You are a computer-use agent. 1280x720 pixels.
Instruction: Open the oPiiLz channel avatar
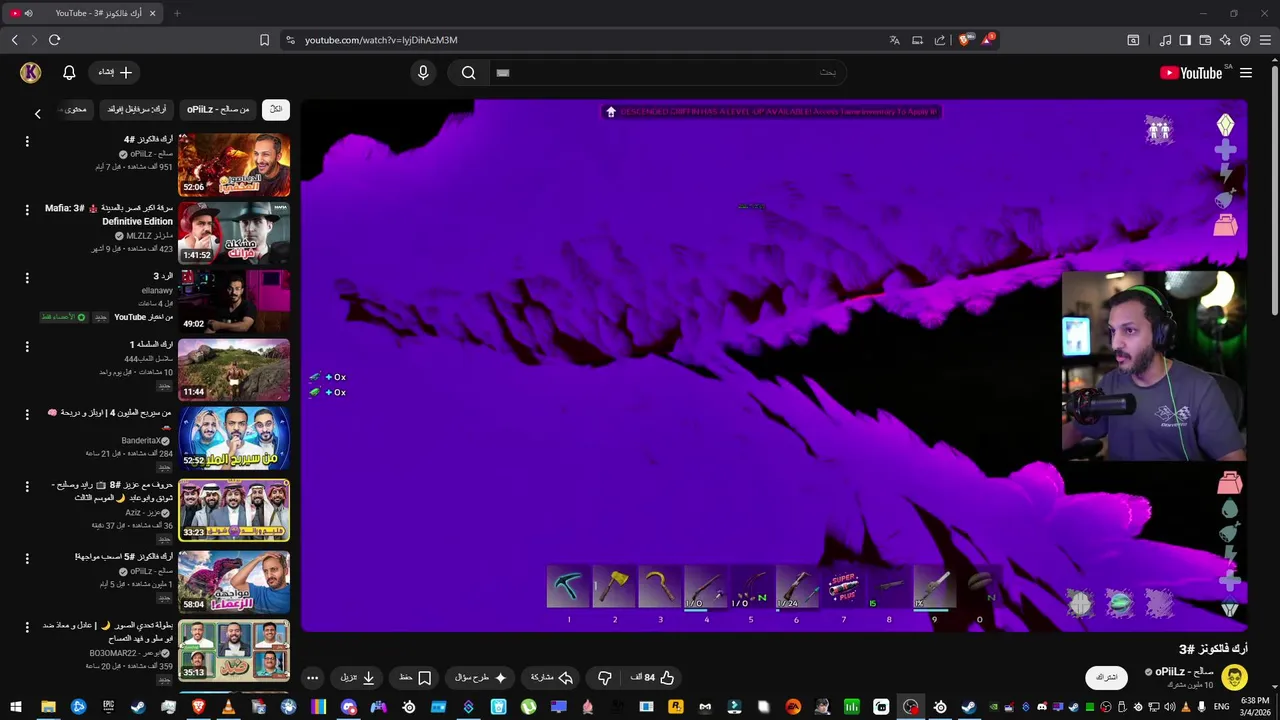point(1234,677)
